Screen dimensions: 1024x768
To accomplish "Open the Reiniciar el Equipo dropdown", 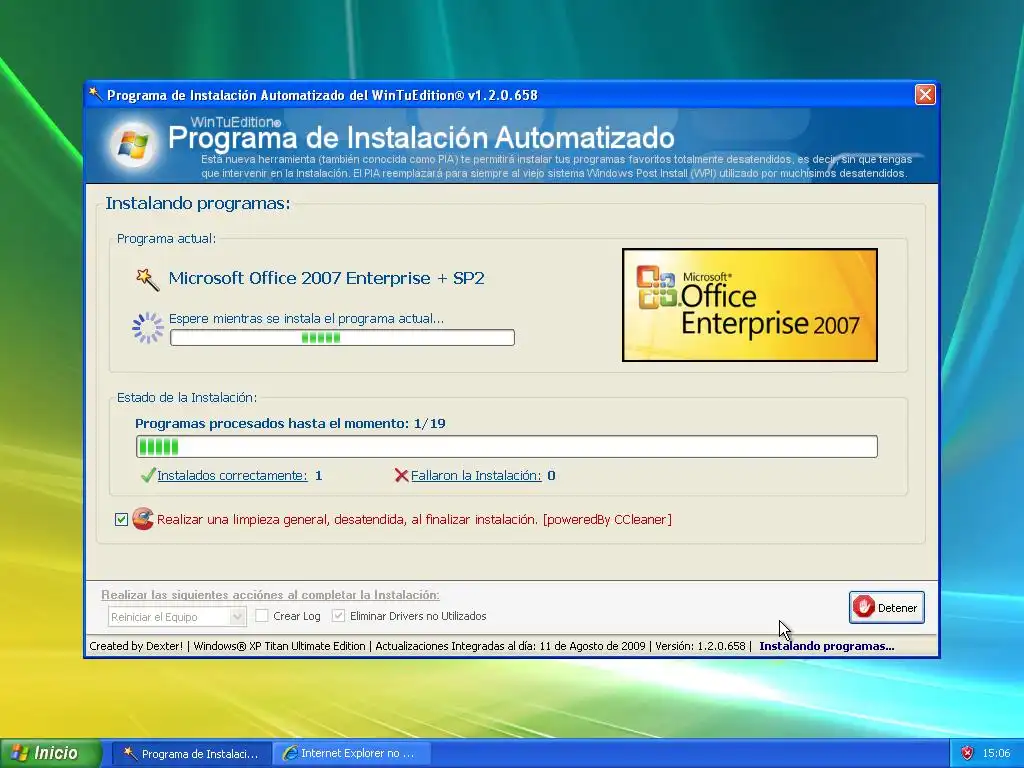I will click(176, 616).
